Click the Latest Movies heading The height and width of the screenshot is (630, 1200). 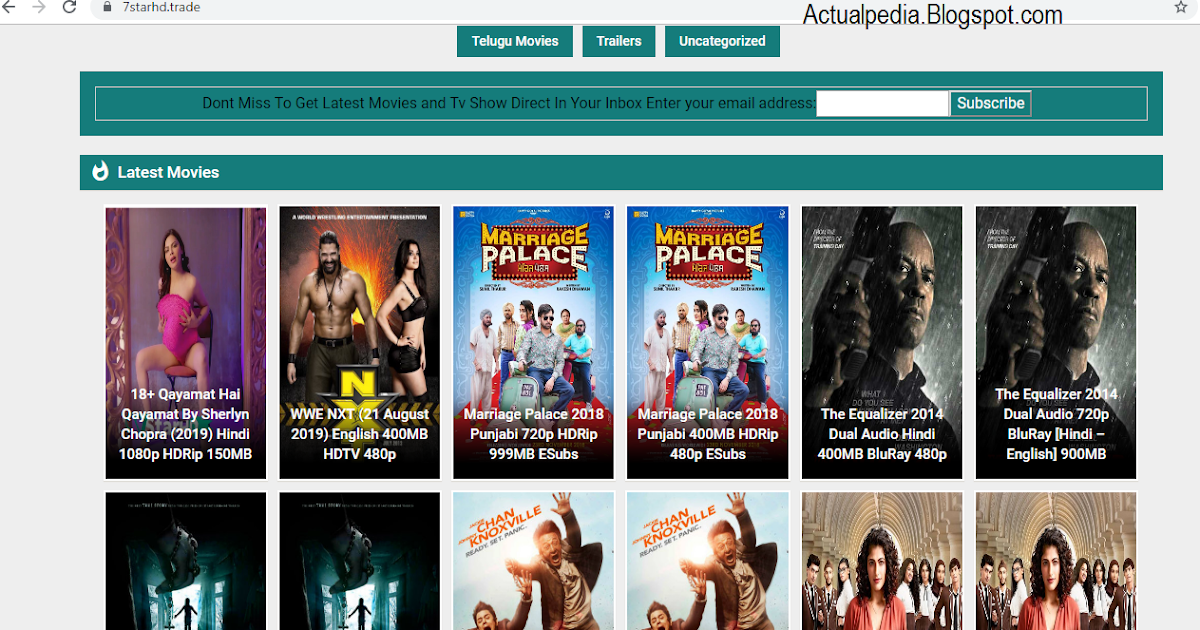[168, 172]
